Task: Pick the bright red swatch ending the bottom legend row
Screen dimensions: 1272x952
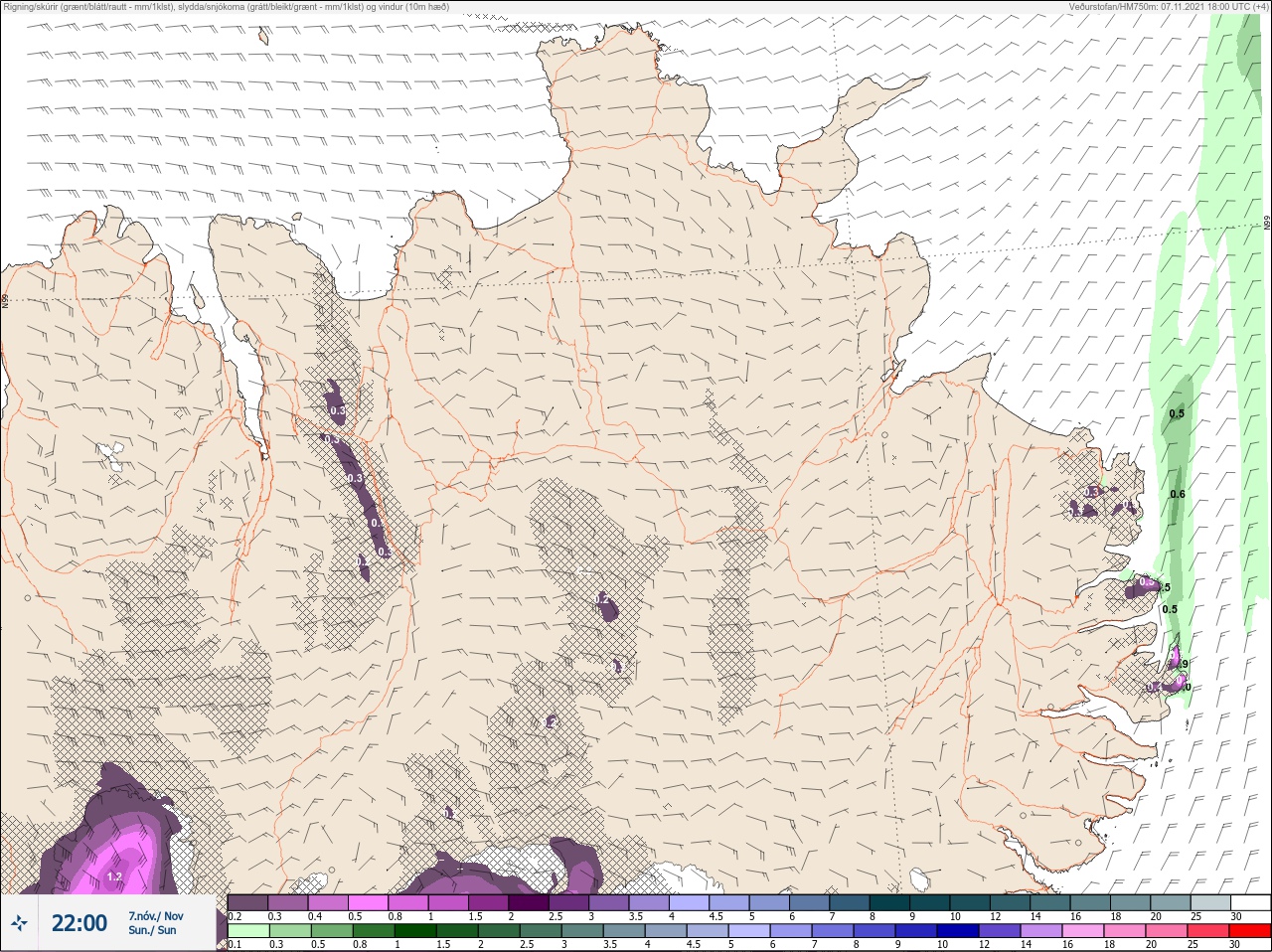Action: pyautogui.click(x=1250, y=930)
